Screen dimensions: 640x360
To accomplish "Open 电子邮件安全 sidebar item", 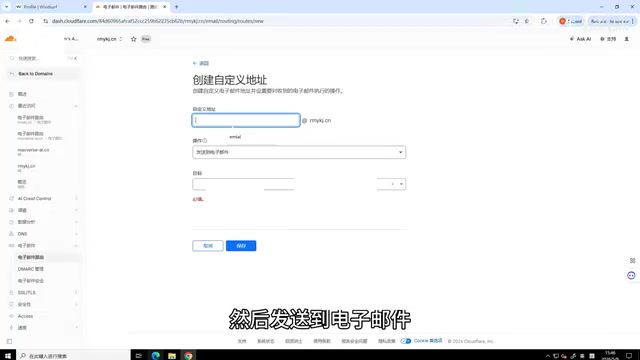I will (x=31, y=281).
